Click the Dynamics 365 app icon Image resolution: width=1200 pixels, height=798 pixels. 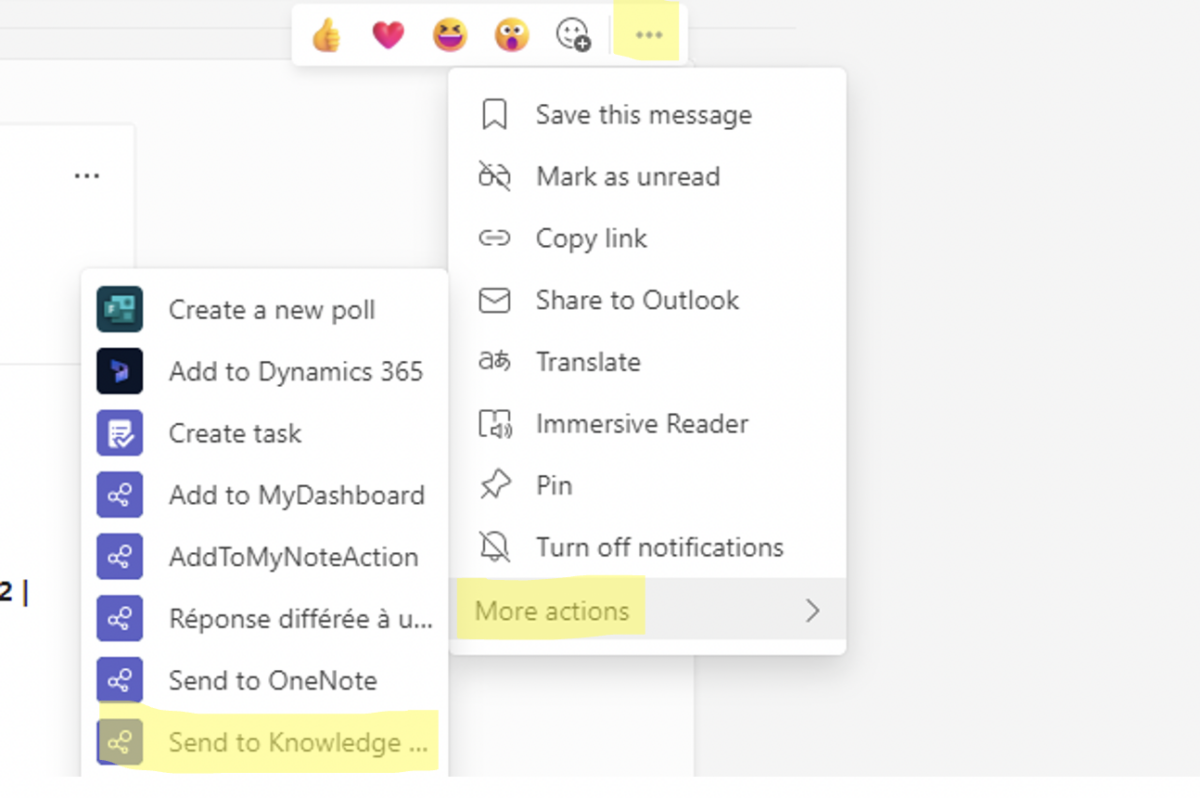pyautogui.click(x=120, y=371)
